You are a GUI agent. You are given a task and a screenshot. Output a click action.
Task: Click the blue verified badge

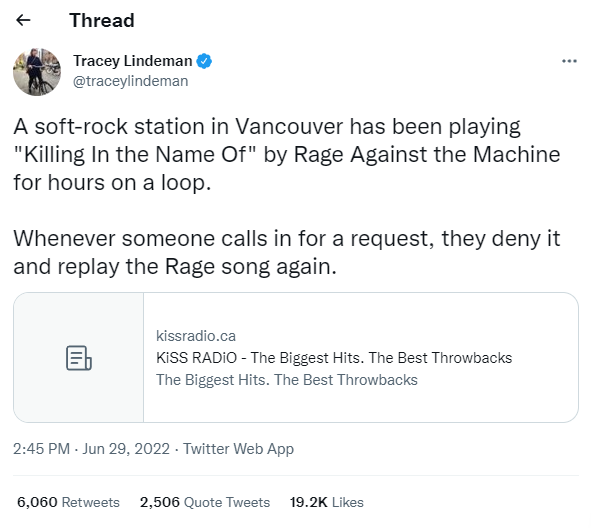[x=204, y=61]
